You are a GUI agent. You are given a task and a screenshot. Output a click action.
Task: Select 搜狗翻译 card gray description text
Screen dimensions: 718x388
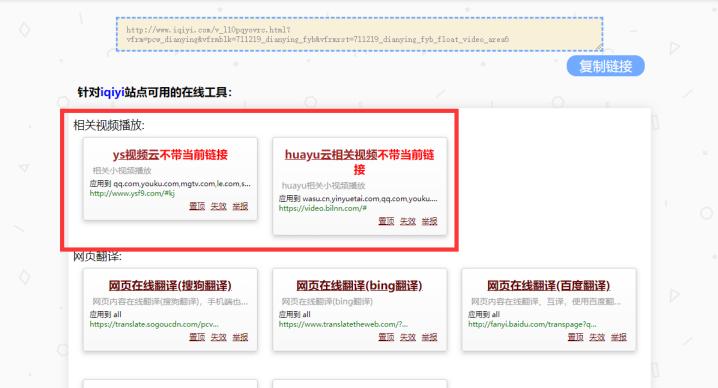coord(170,301)
